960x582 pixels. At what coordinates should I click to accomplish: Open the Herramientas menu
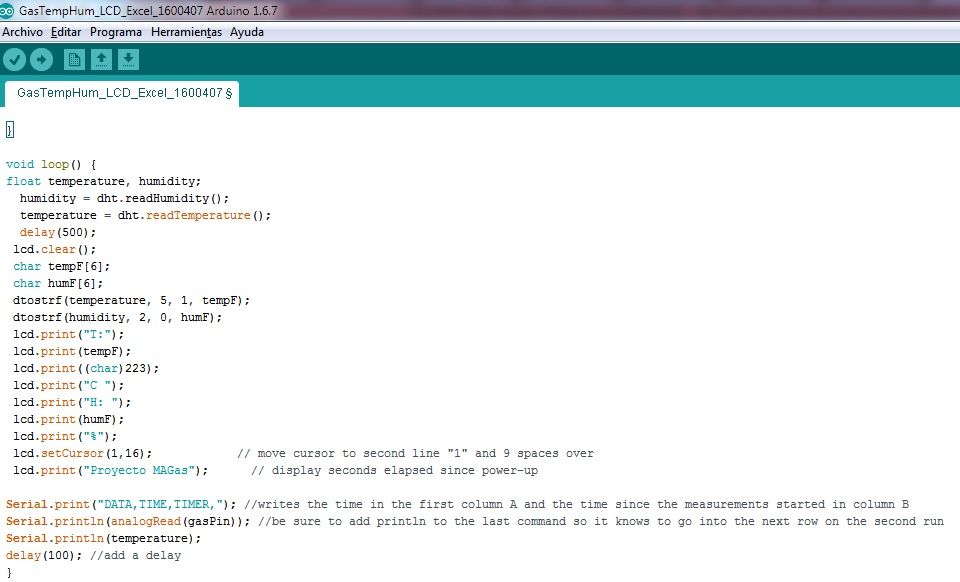pyautogui.click(x=185, y=32)
